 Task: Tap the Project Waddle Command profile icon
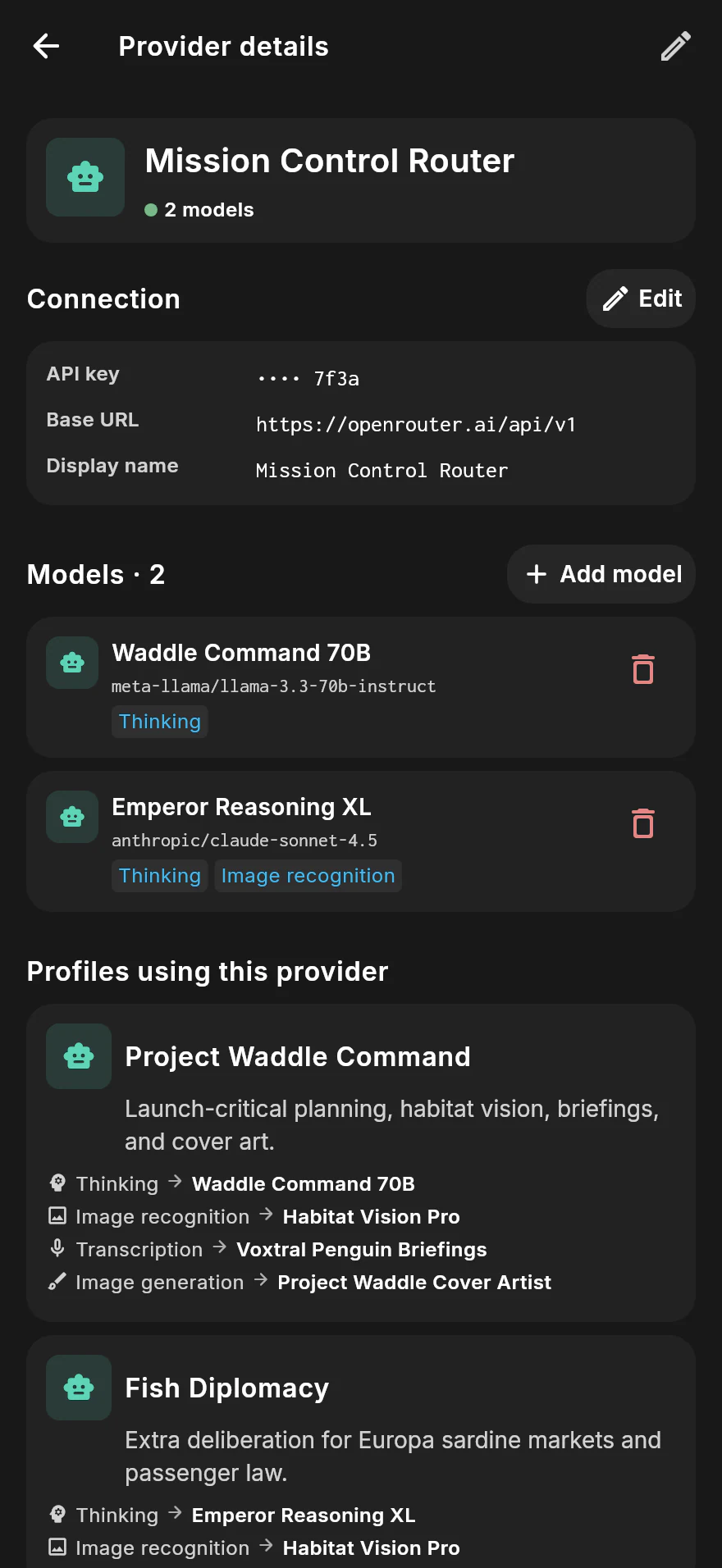(79, 1056)
